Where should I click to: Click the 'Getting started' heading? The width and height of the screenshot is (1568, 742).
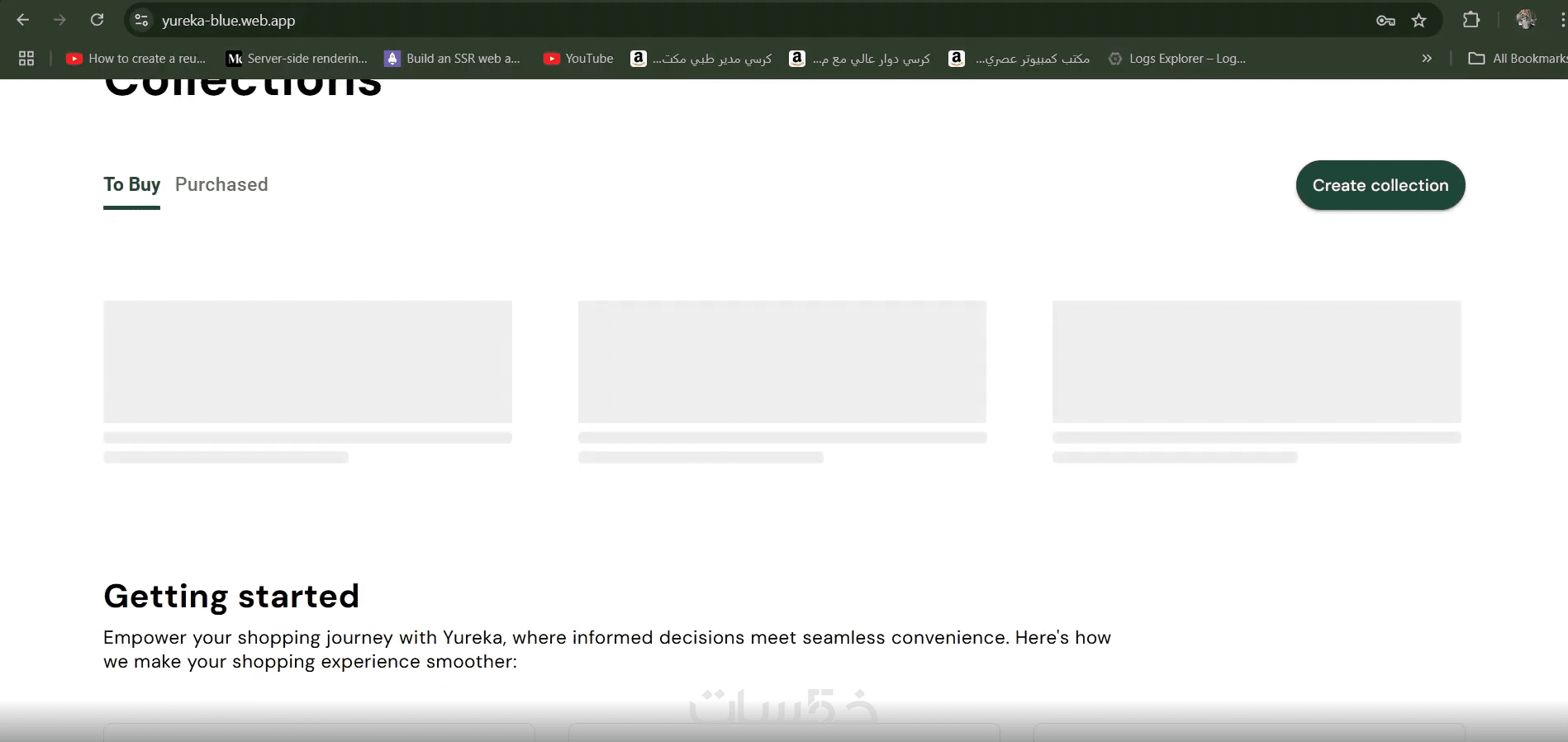tap(231, 597)
